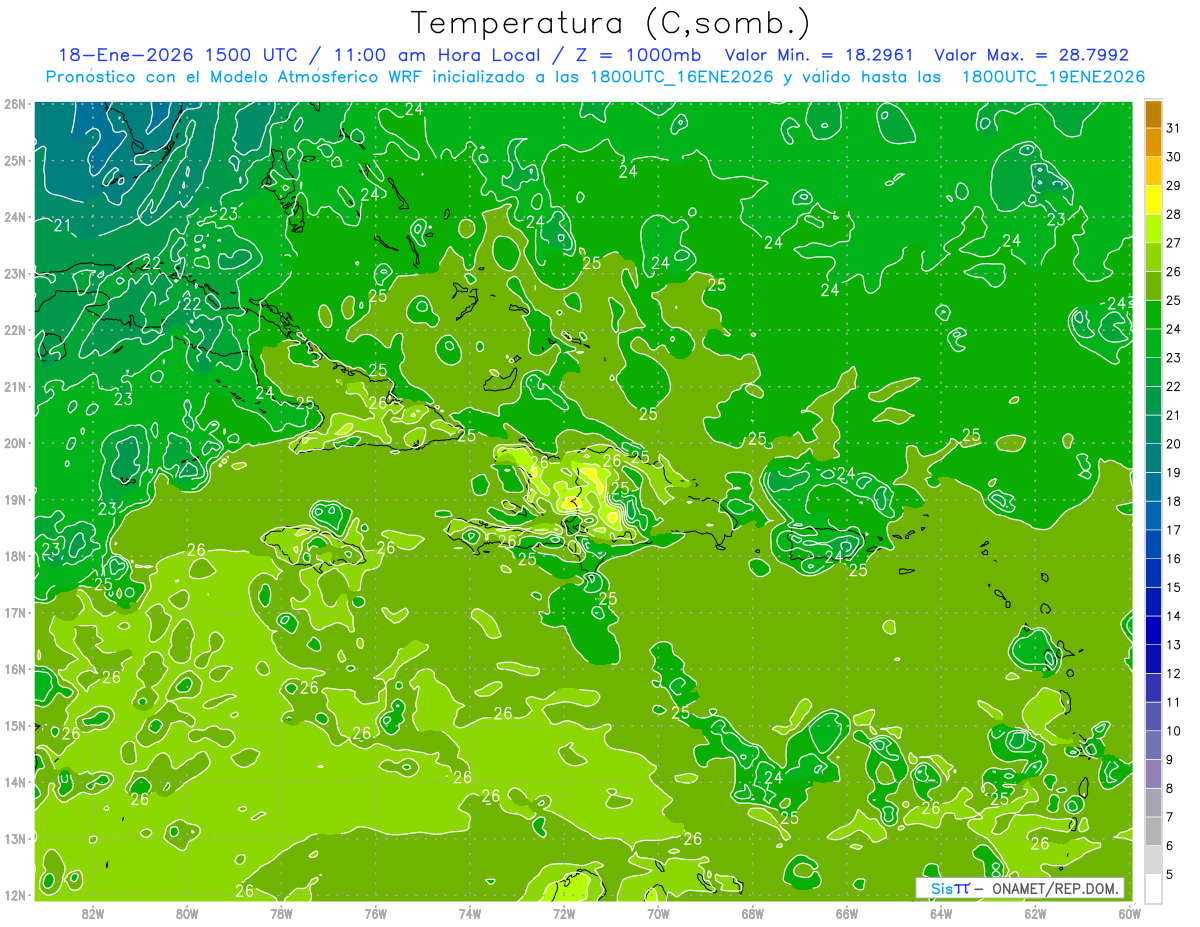1200x927 pixels.
Task: Pick the orange legend swatch between 30 and 31
Action: [x=1153, y=142]
